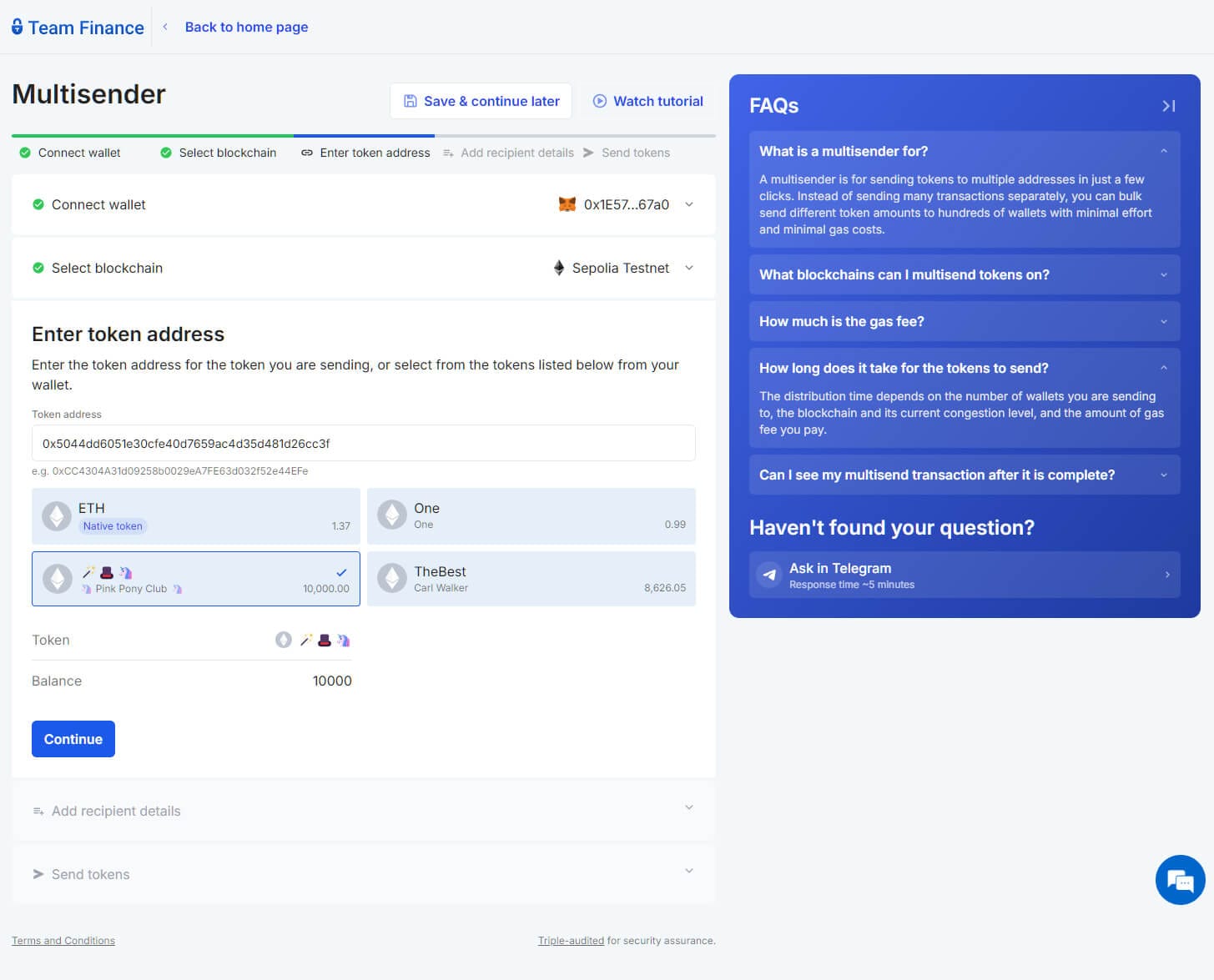Click the Ethereum icon beside Sepolia Testnet
The height and width of the screenshot is (980, 1214).
tap(557, 268)
